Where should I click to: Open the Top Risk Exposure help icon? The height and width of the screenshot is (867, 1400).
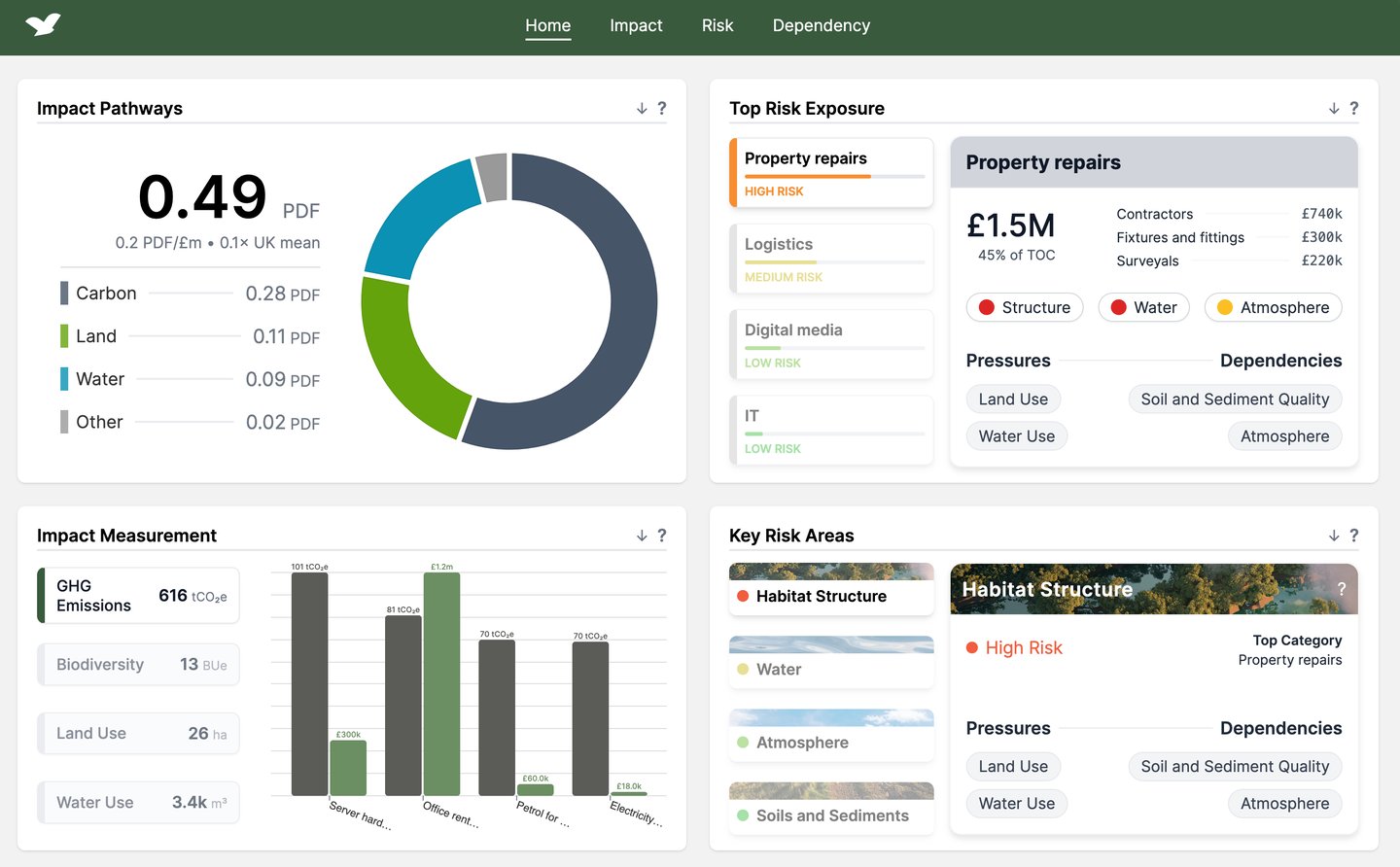1354,108
